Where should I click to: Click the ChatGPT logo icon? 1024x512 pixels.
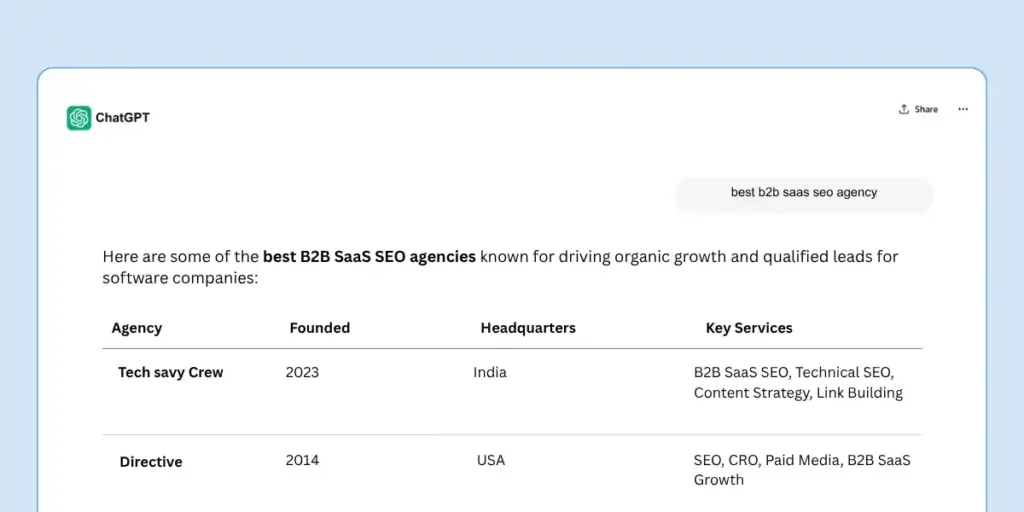coord(79,118)
